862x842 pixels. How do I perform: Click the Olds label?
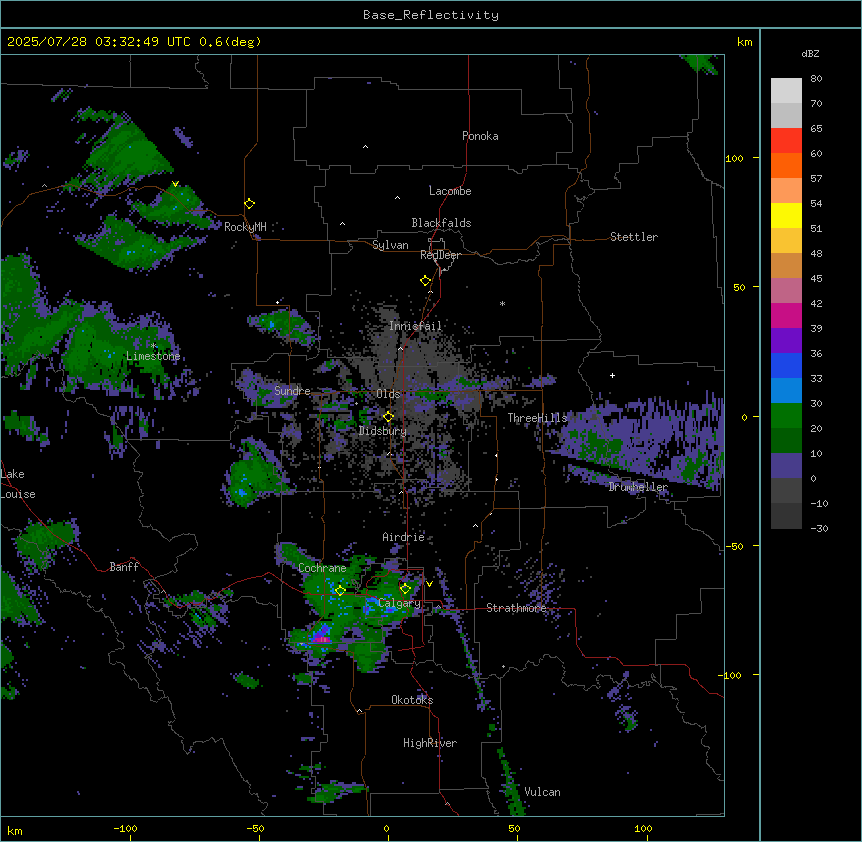(x=388, y=394)
